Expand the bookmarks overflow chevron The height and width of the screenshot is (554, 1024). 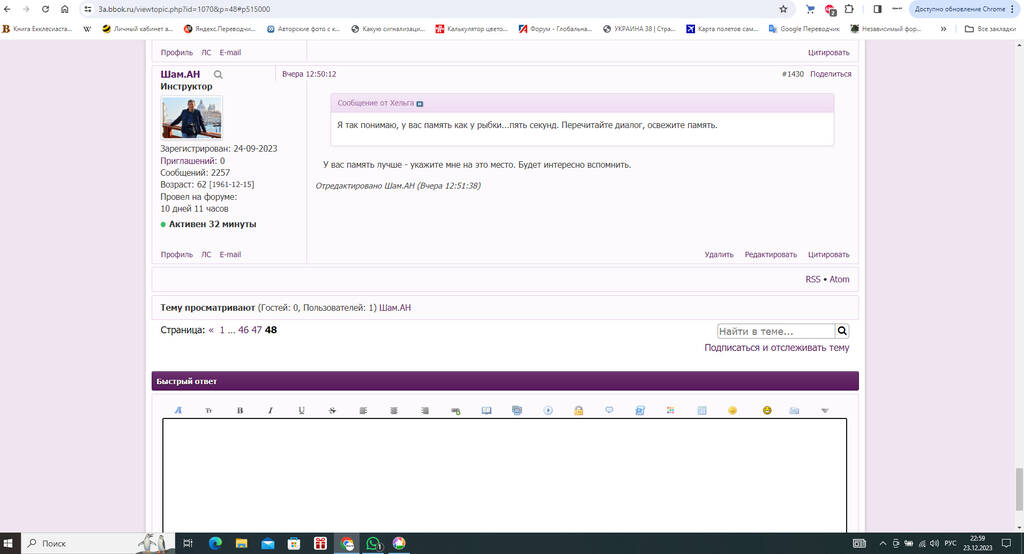pos(943,29)
